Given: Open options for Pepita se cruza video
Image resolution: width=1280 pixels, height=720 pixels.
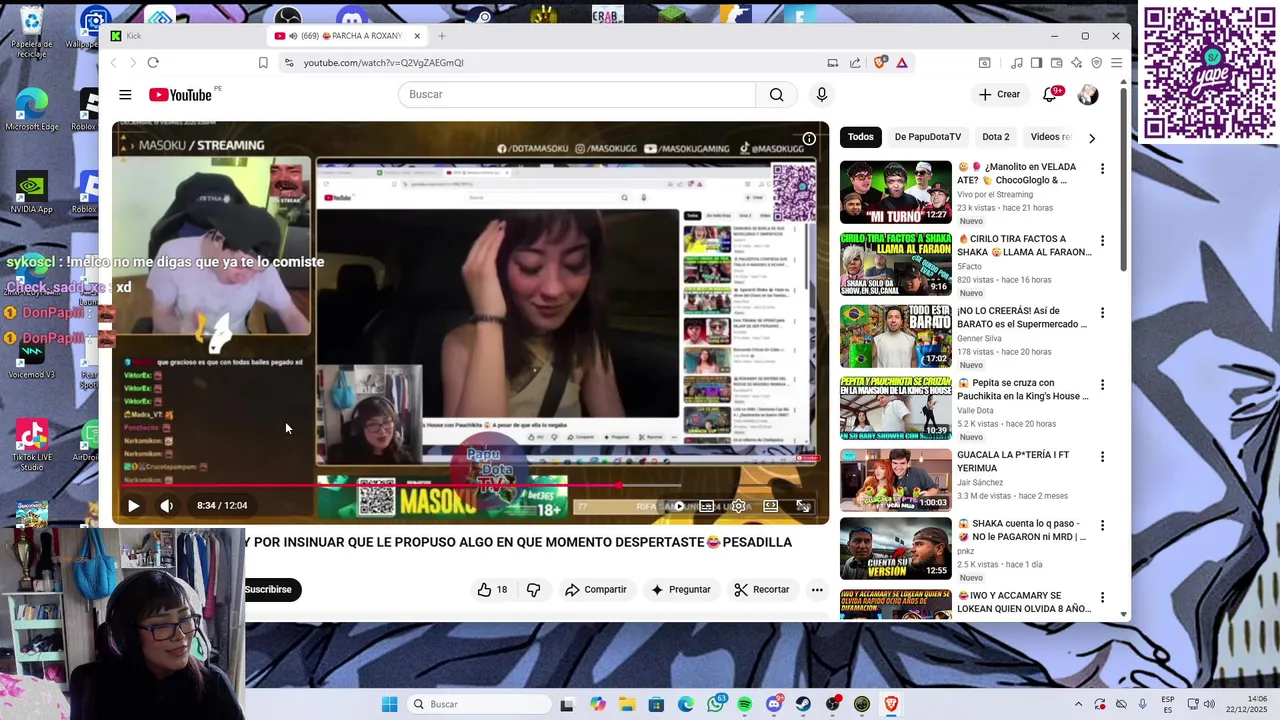Looking at the screenshot, I should 1102,385.
